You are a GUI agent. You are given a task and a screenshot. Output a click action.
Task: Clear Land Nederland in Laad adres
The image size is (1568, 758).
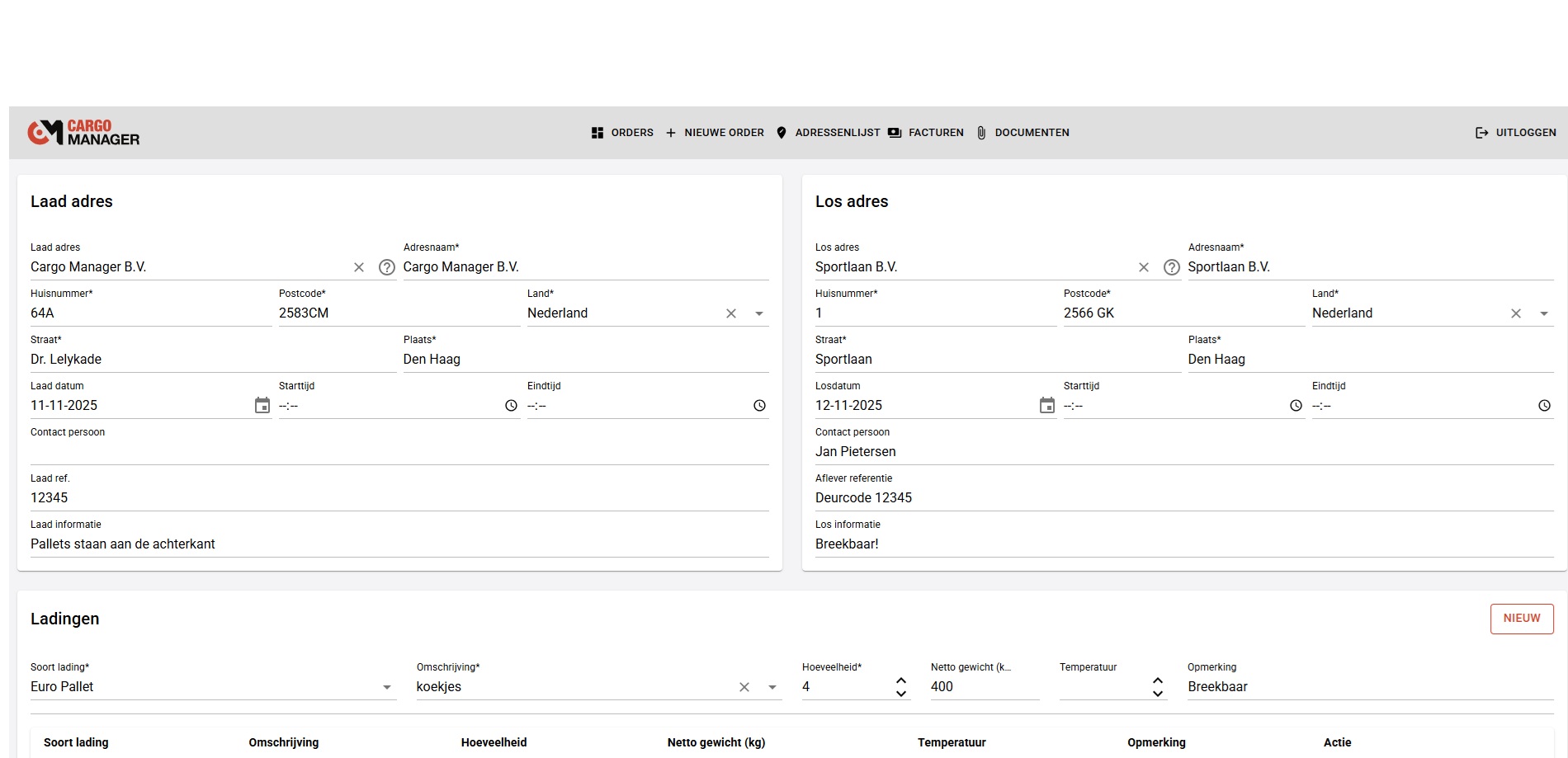(x=731, y=313)
